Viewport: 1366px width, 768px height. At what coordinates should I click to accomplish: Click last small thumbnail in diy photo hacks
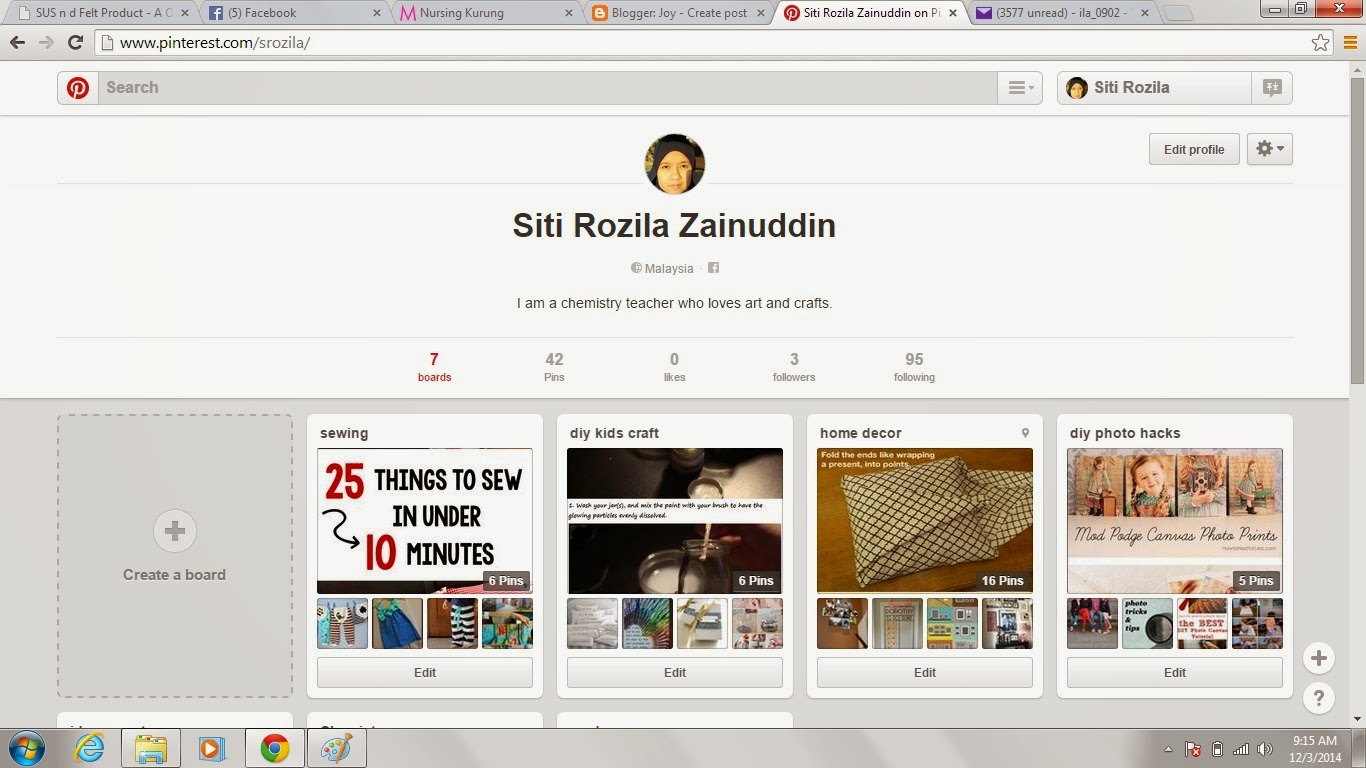(x=1257, y=624)
